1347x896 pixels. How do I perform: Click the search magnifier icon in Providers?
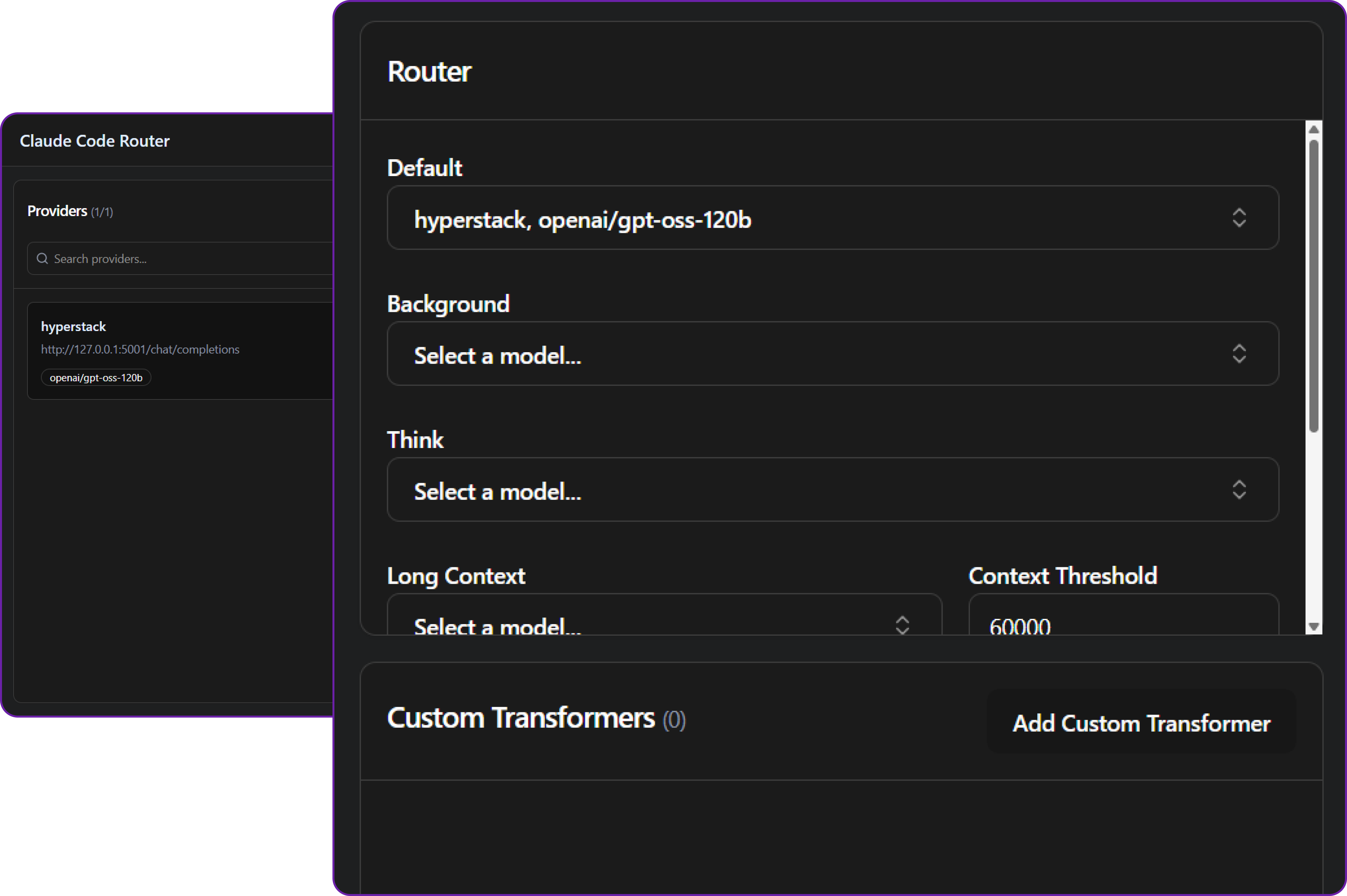coord(42,259)
